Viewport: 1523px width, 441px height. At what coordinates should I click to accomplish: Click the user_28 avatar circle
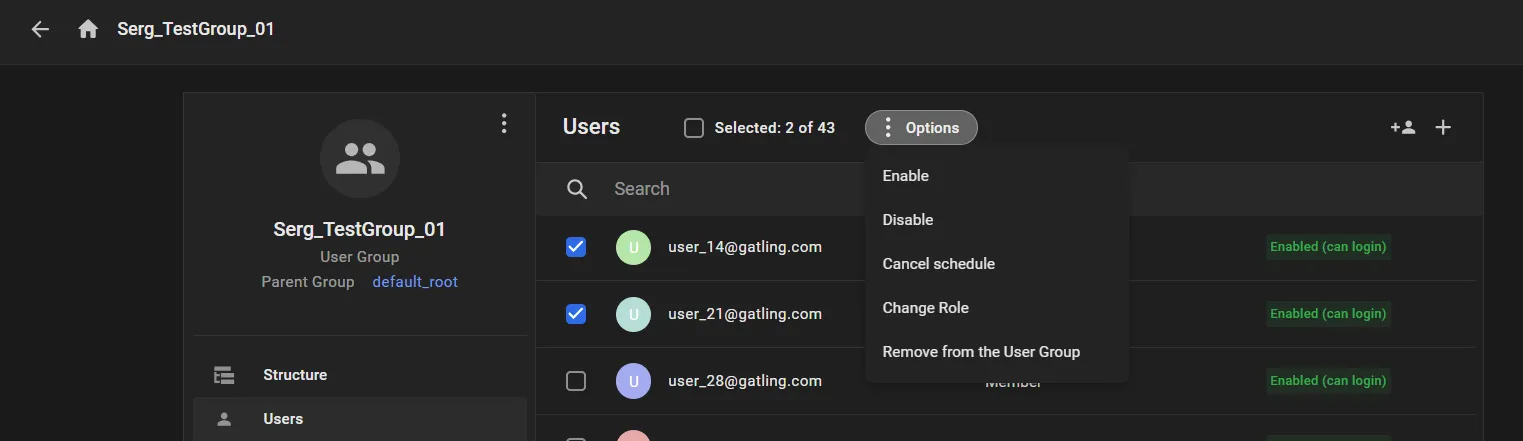(633, 381)
